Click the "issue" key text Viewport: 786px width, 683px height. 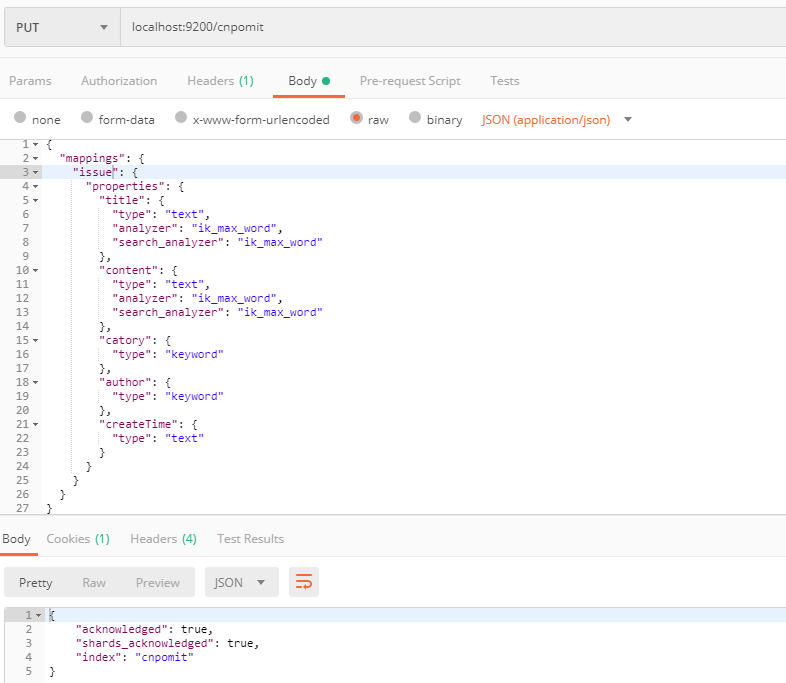coord(95,172)
